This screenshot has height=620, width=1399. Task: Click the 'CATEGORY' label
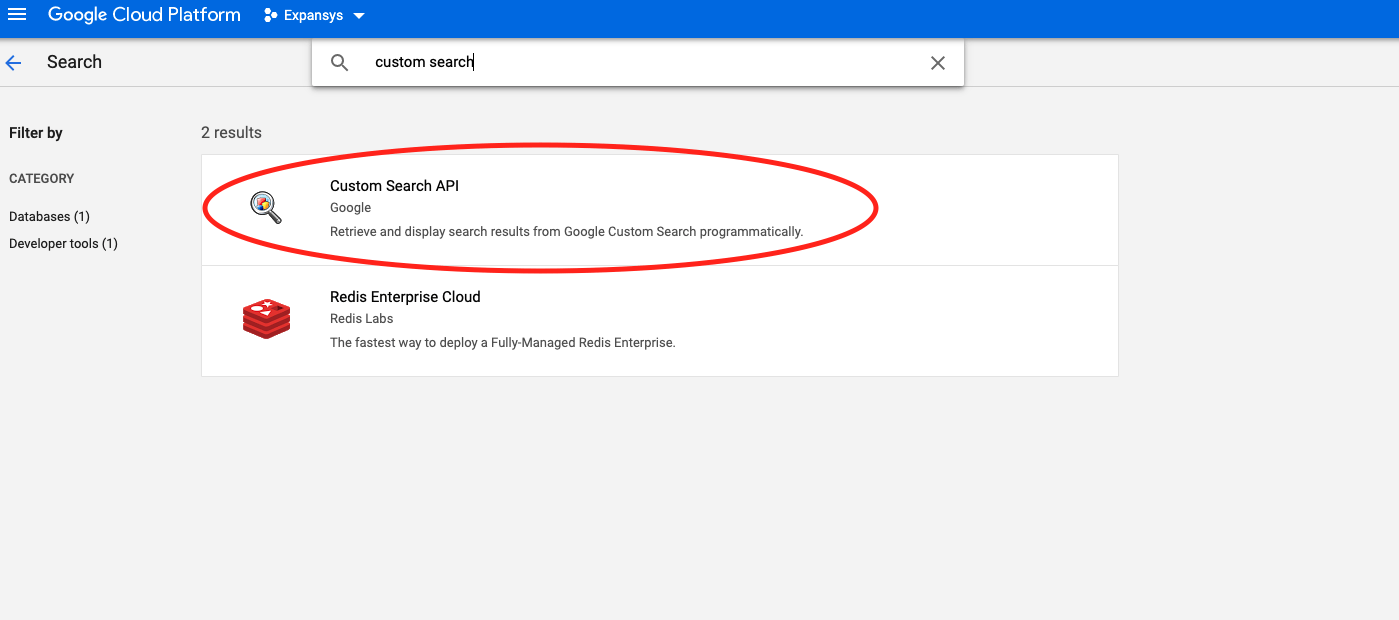(42, 178)
